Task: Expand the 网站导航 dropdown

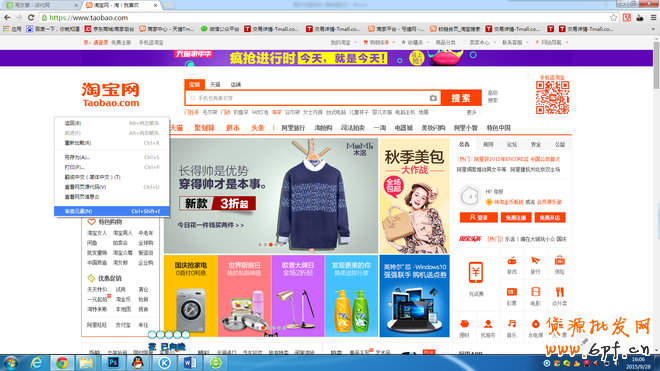Action: [x=552, y=43]
